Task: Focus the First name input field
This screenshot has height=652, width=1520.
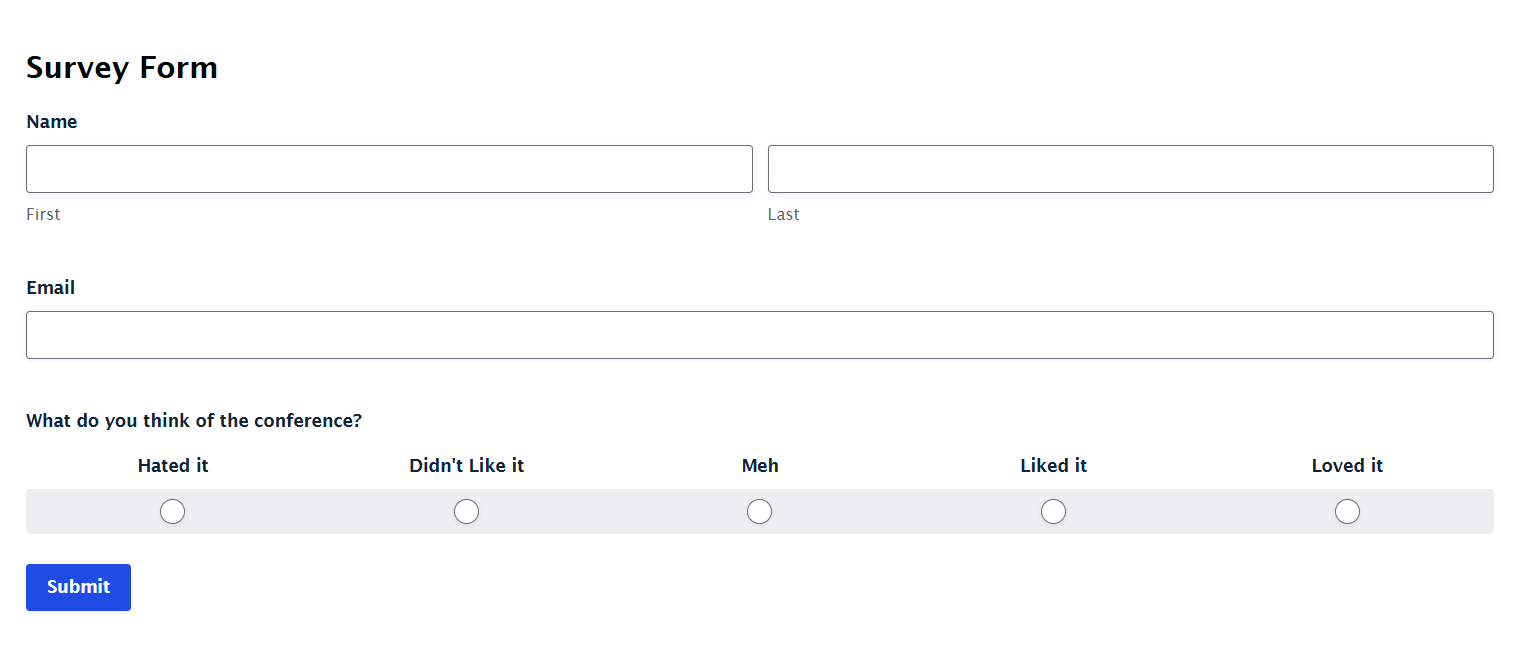Action: 389,169
